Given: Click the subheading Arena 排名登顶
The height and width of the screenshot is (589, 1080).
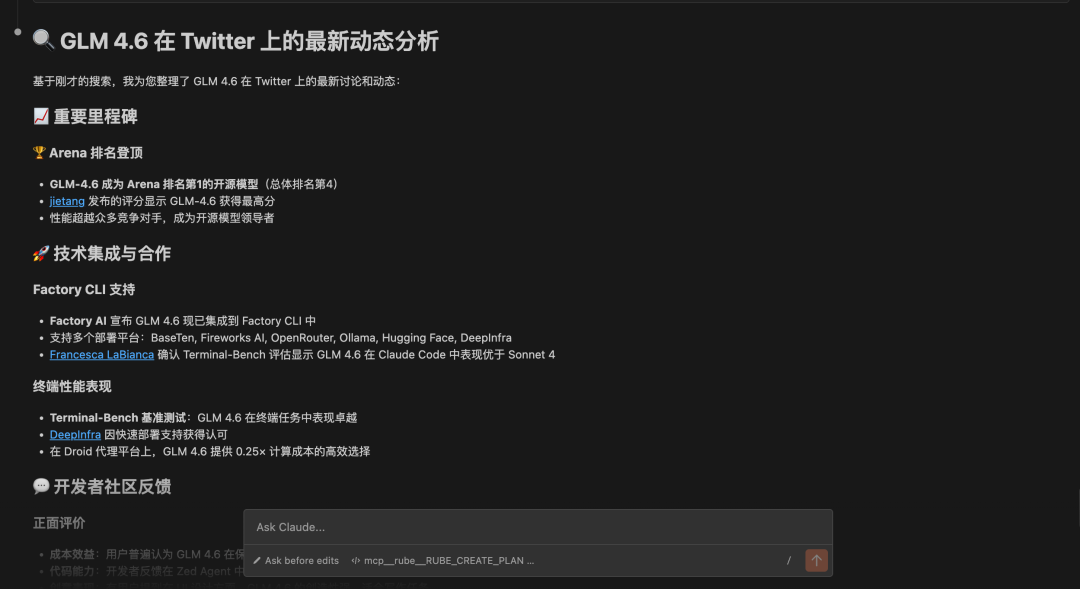Looking at the screenshot, I should 96,153.
